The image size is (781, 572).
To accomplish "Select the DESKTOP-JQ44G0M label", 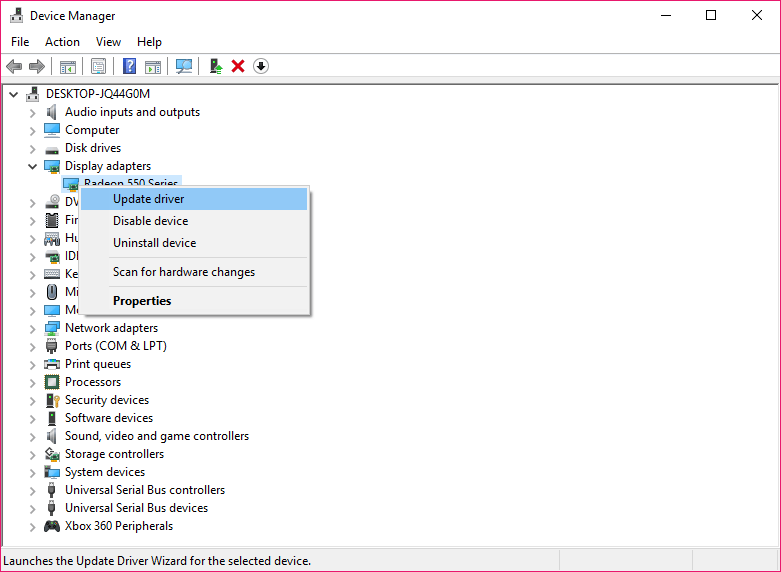I will pos(98,94).
